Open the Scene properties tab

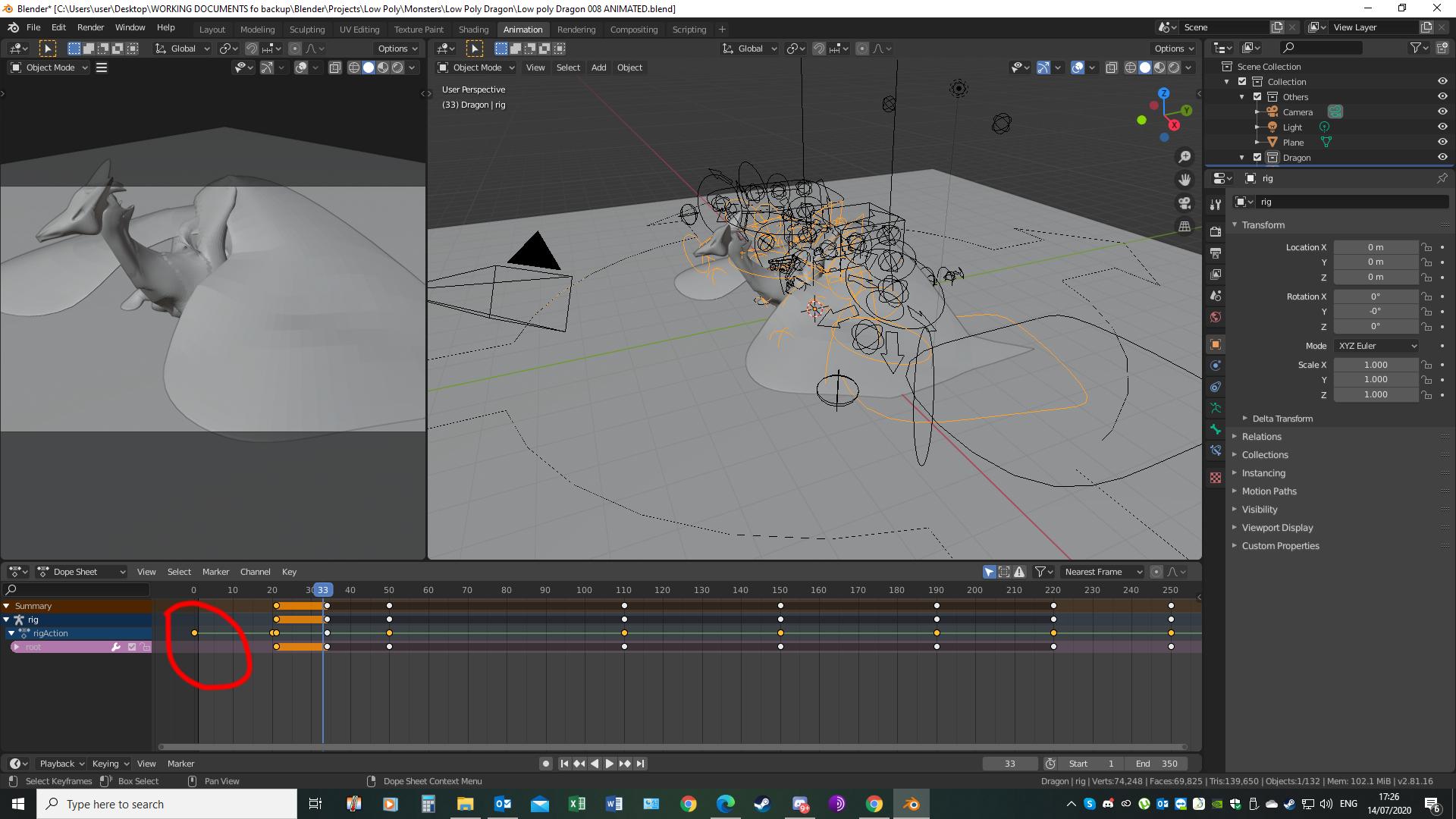[x=1216, y=296]
